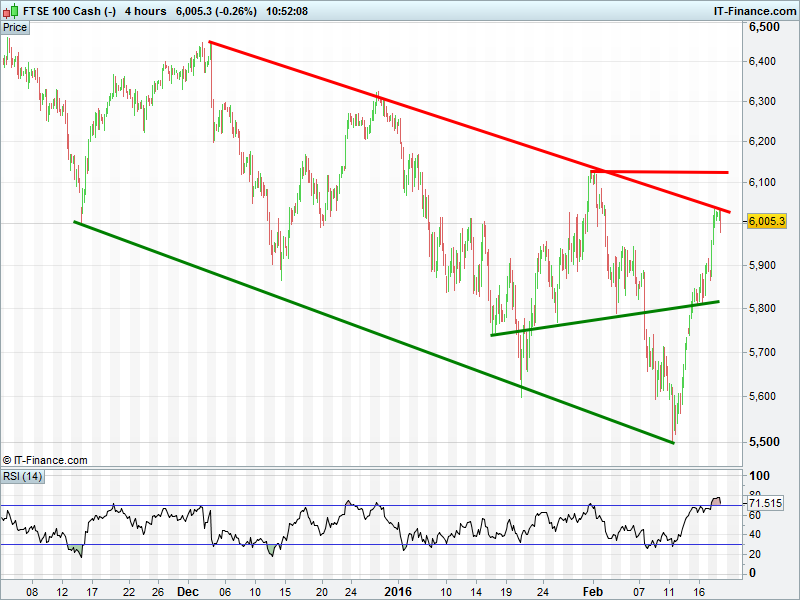Change the 4 hours timeframe setting

(145, 11)
